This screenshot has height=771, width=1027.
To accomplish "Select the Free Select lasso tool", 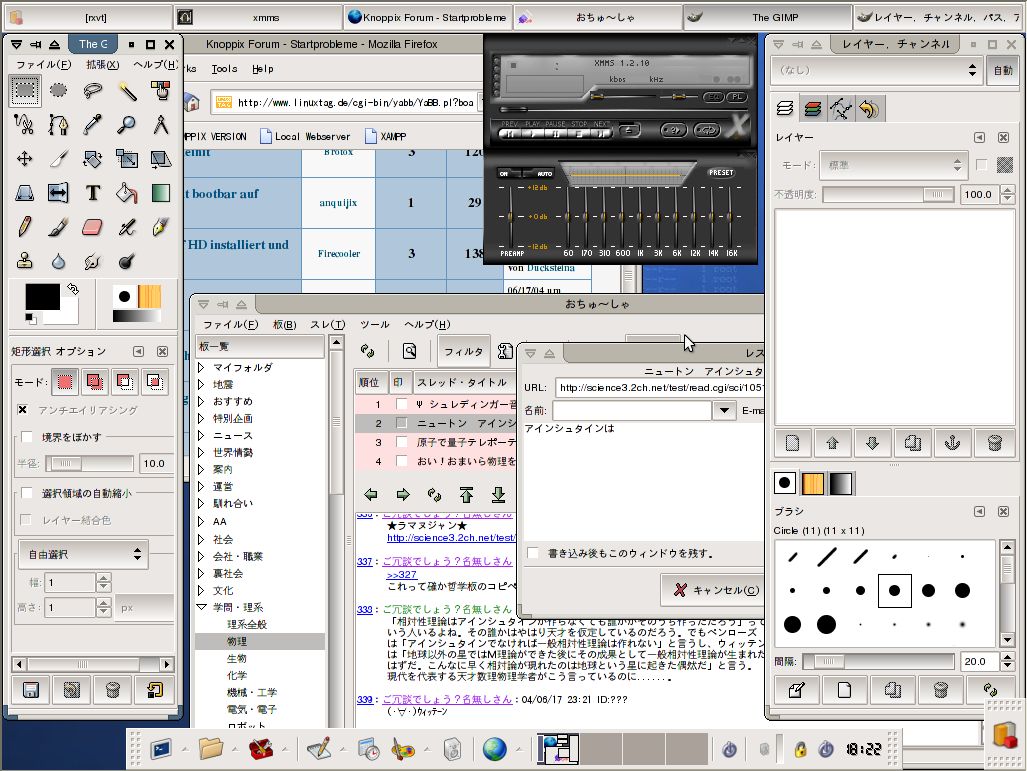I will point(93,90).
